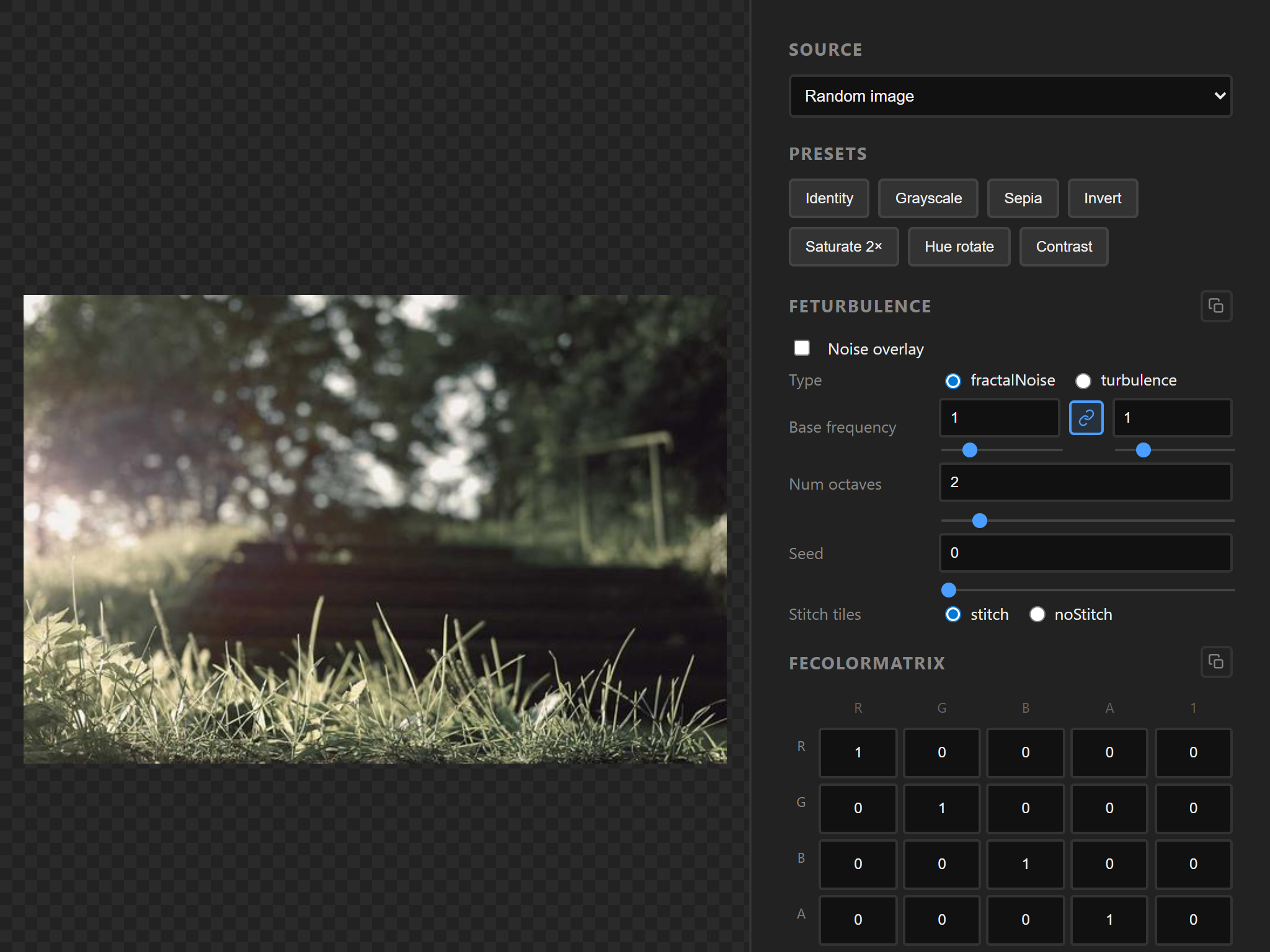1270x952 pixels.
Task: Click the Num octaves slider handle
Action: (x=979, y=521)
